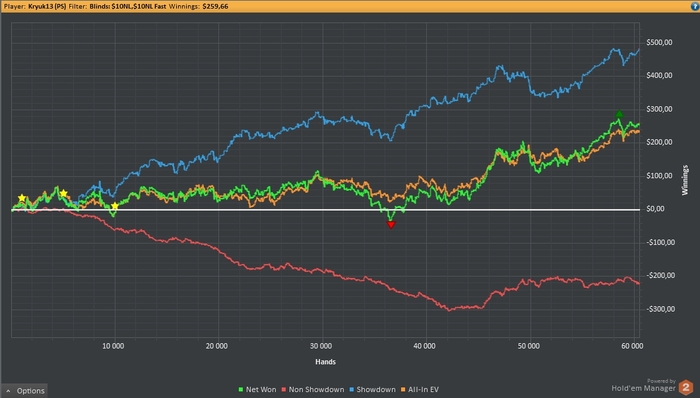Click the blue Showdown color swatch
The width and height of the screenshot is (700, 398).
[351, 390]
